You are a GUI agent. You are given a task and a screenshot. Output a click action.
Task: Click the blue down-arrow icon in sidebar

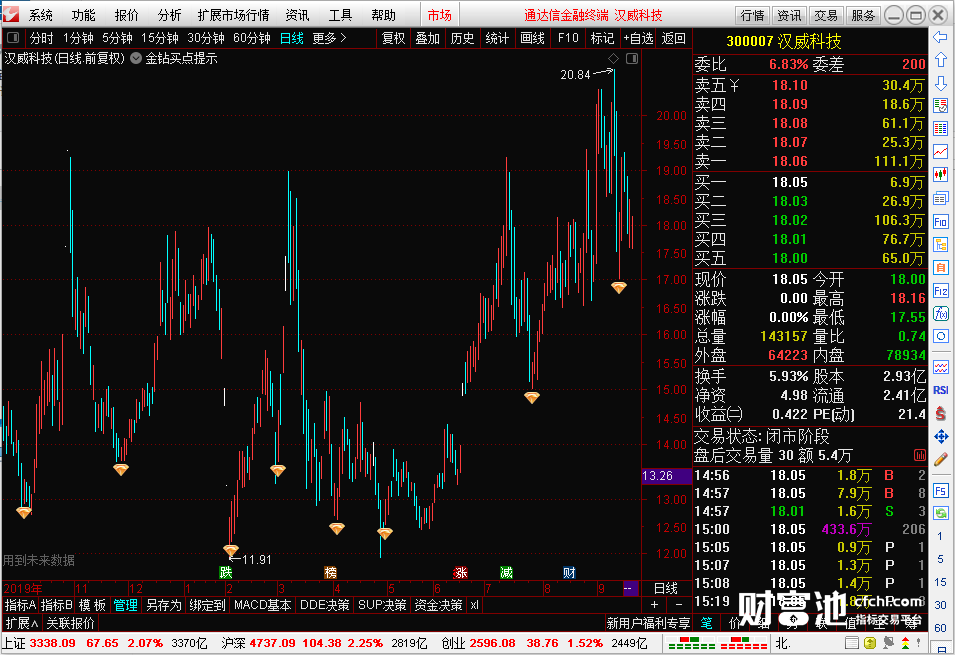tap(940, 83)
